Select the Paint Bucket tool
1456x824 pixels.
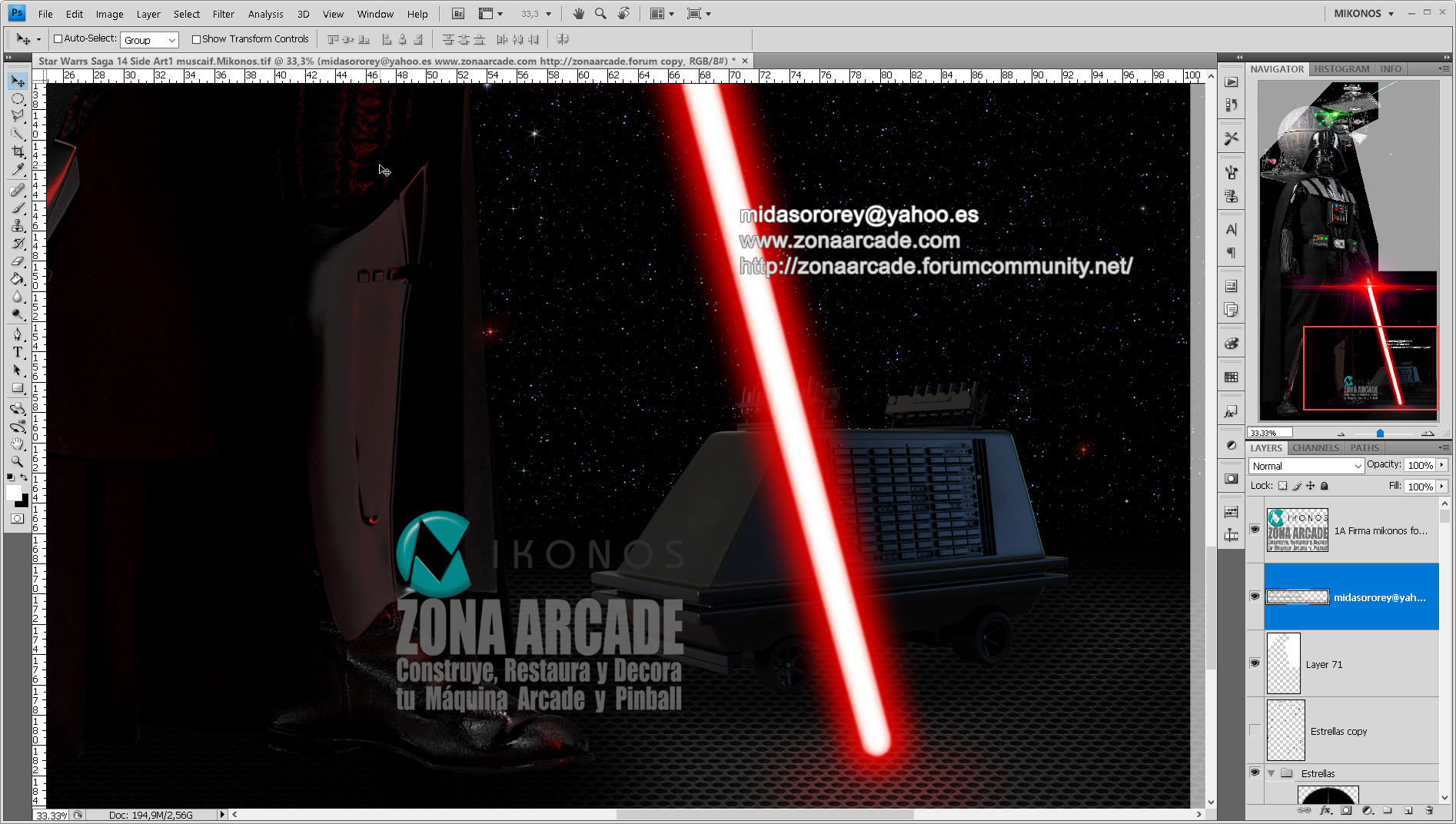point(18,278)
